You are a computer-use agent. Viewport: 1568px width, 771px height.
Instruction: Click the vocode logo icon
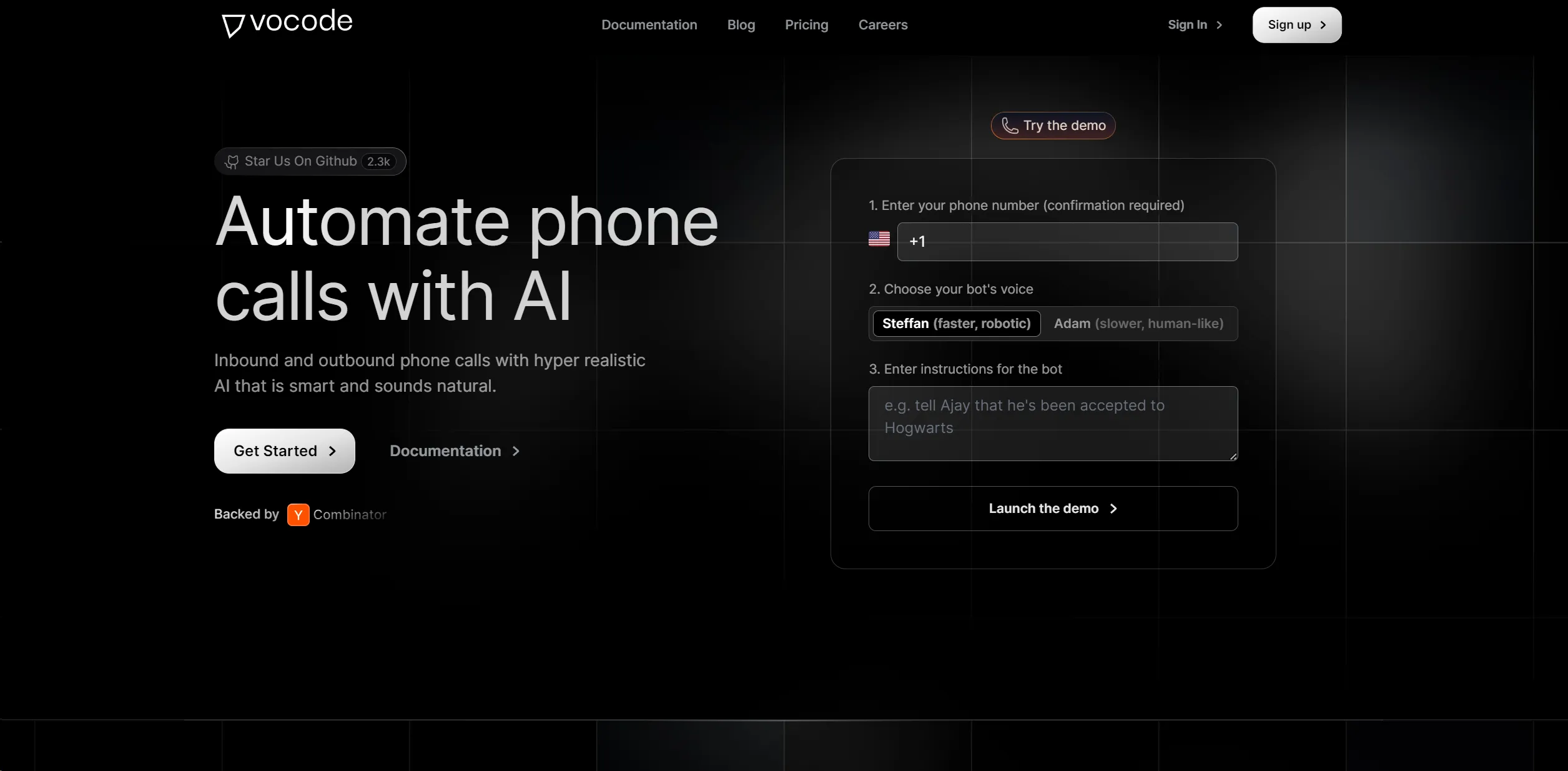(x=232, y=24)
